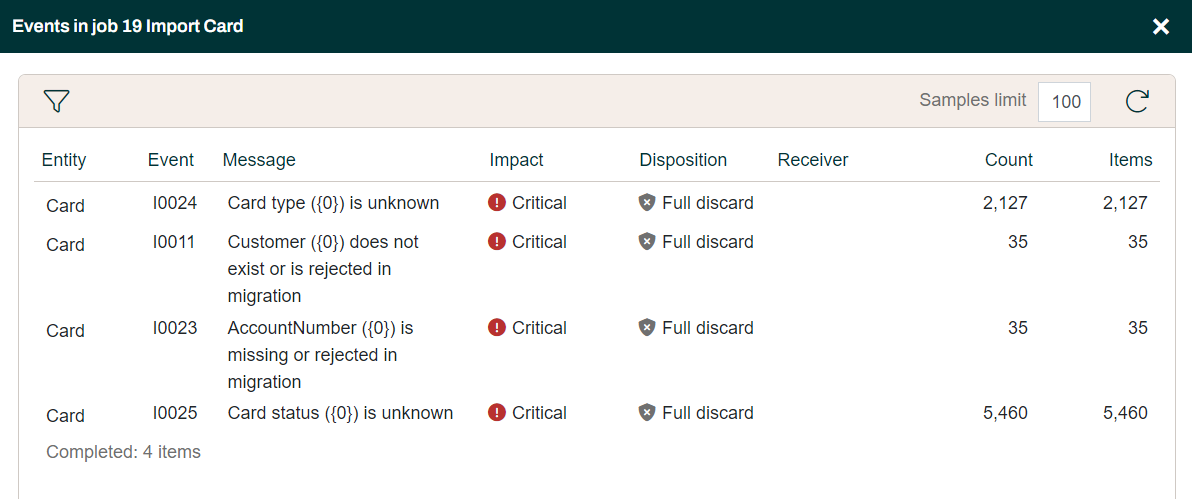This screenshot has width=1192, height=499.
Task: Click the Samples limit input field
Action: point(1064,102)
